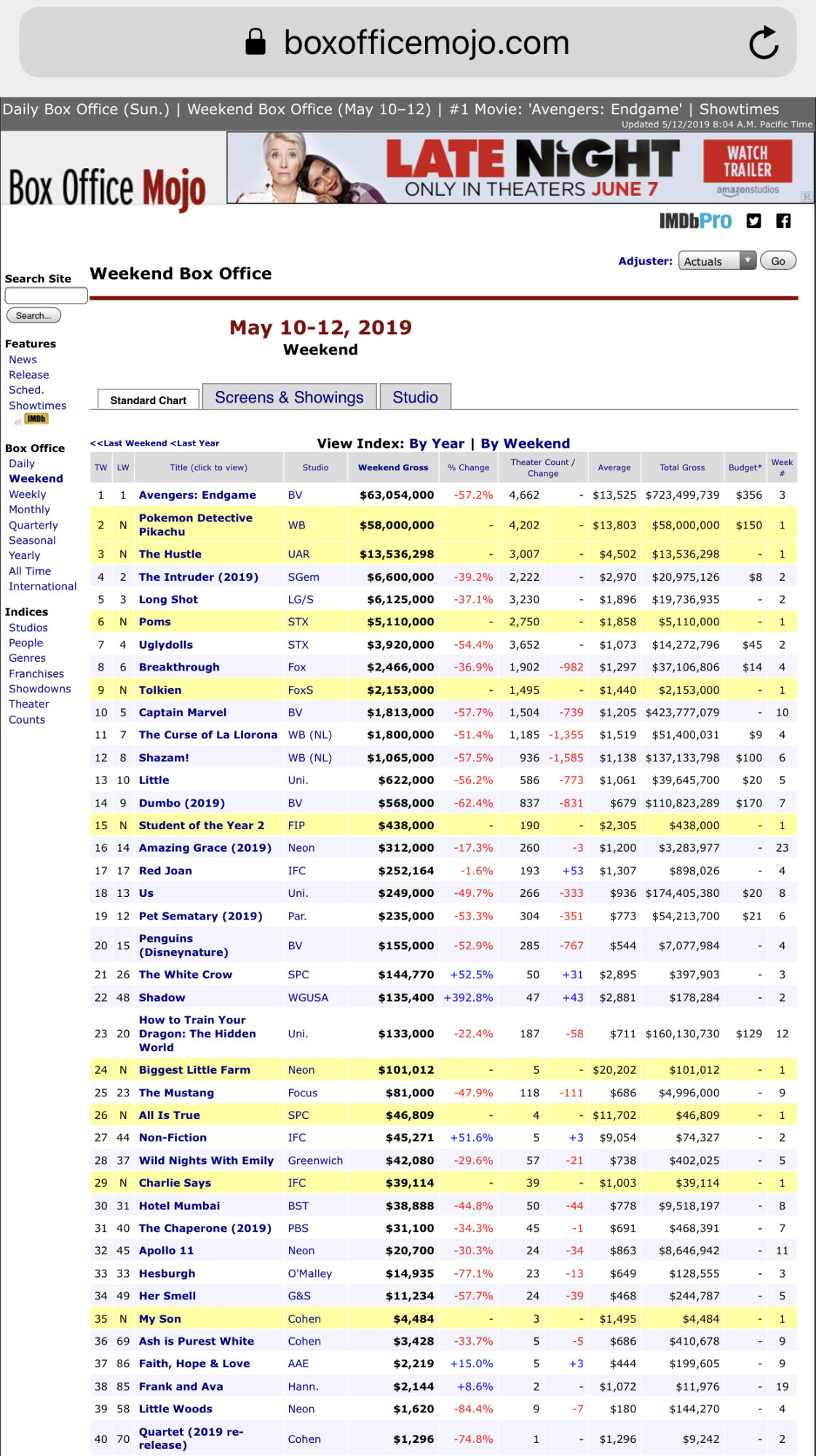Click the Box Office Mojo logo
This screenshot has height=1456, width=816.
[x=108, y=188]
